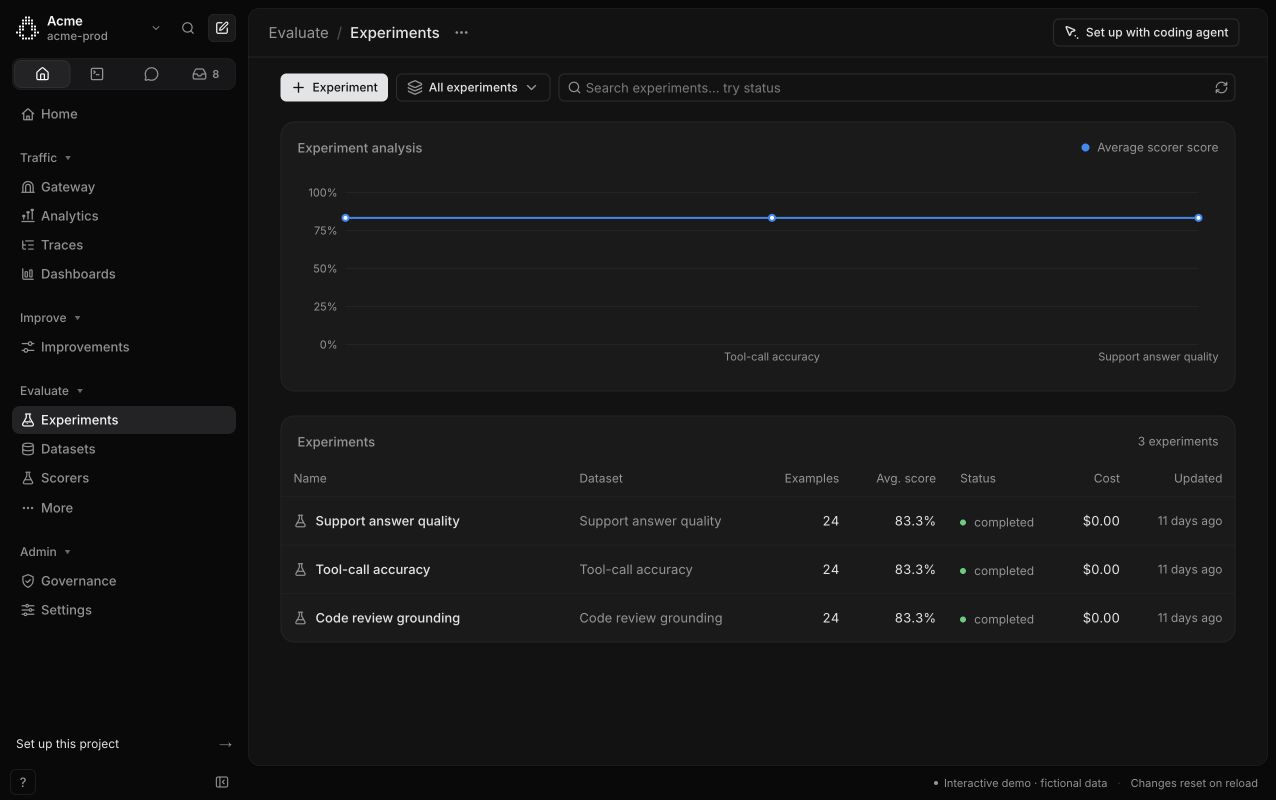
Task: Sort by Examples column header
Action: pos(811,479)
